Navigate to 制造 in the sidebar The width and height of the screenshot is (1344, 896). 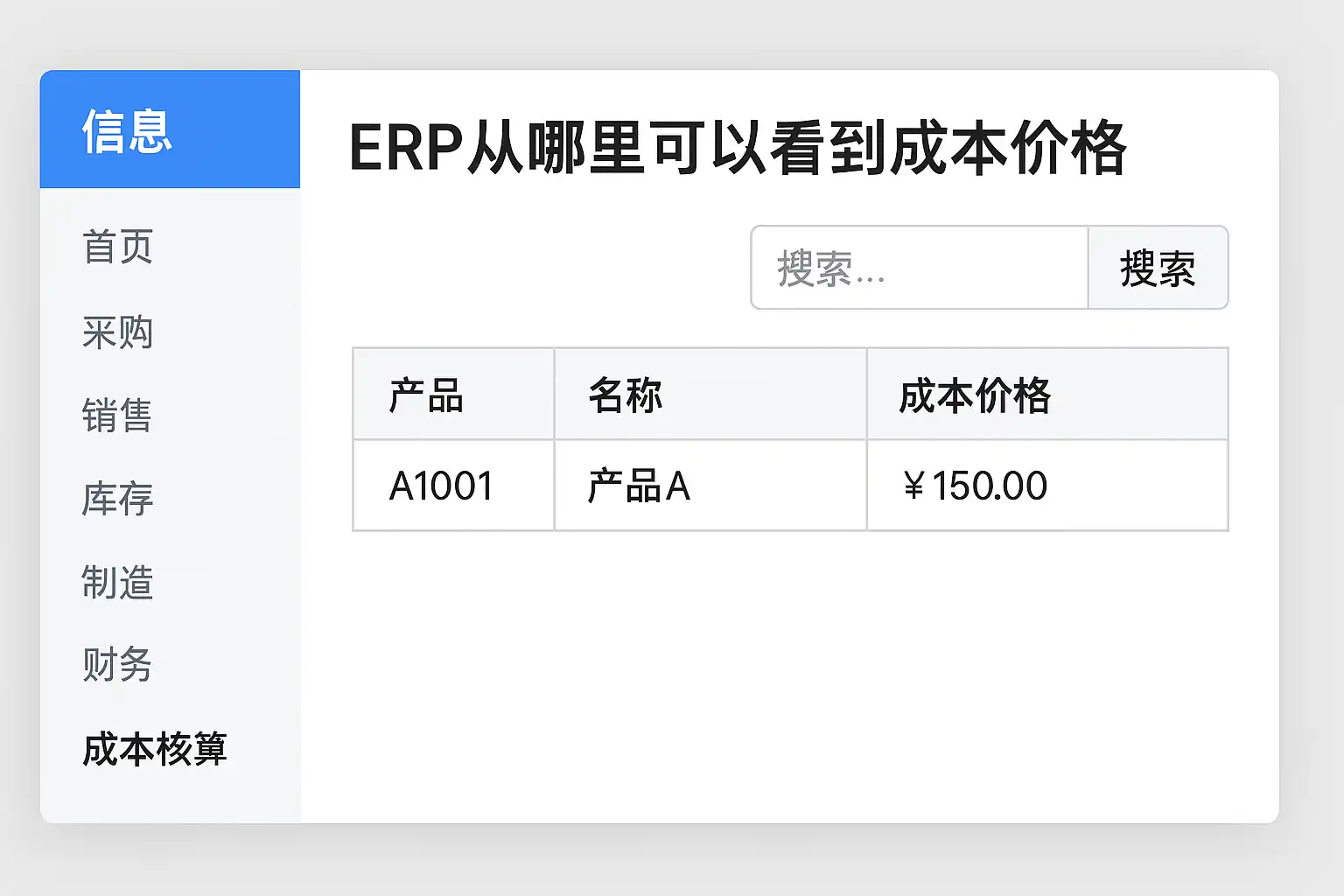pos(118,583)
